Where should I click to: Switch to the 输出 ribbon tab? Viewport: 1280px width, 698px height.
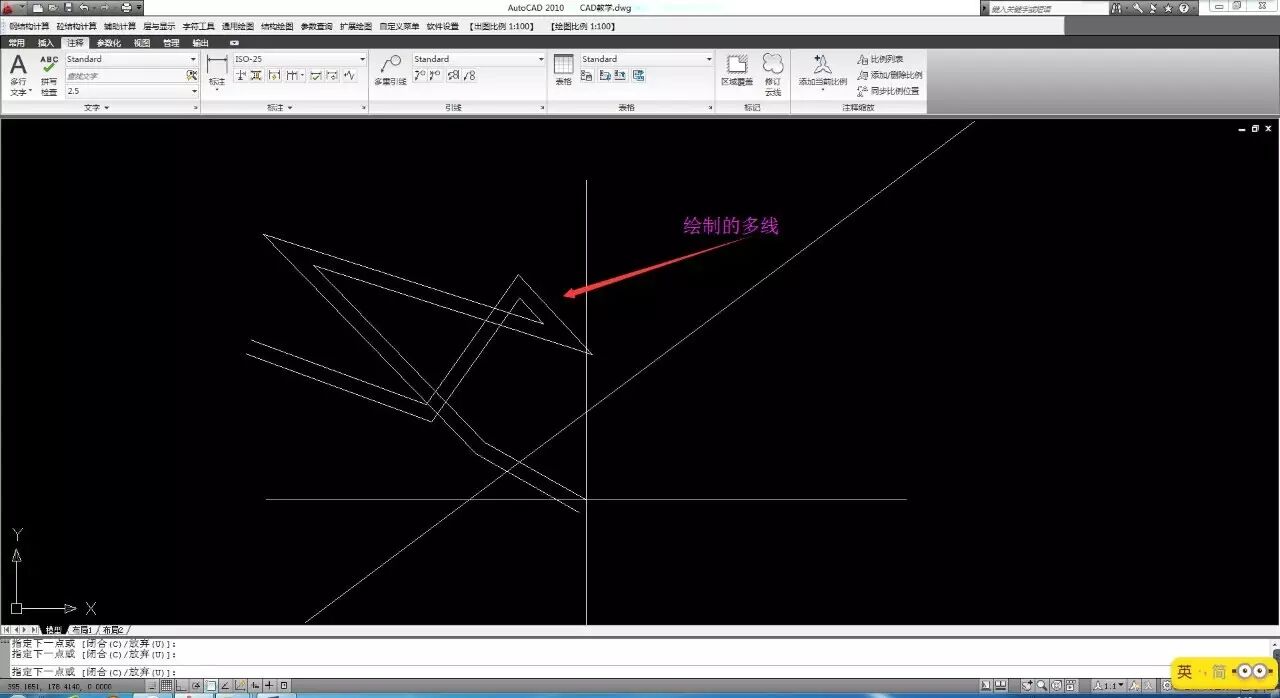coord(201,43)
